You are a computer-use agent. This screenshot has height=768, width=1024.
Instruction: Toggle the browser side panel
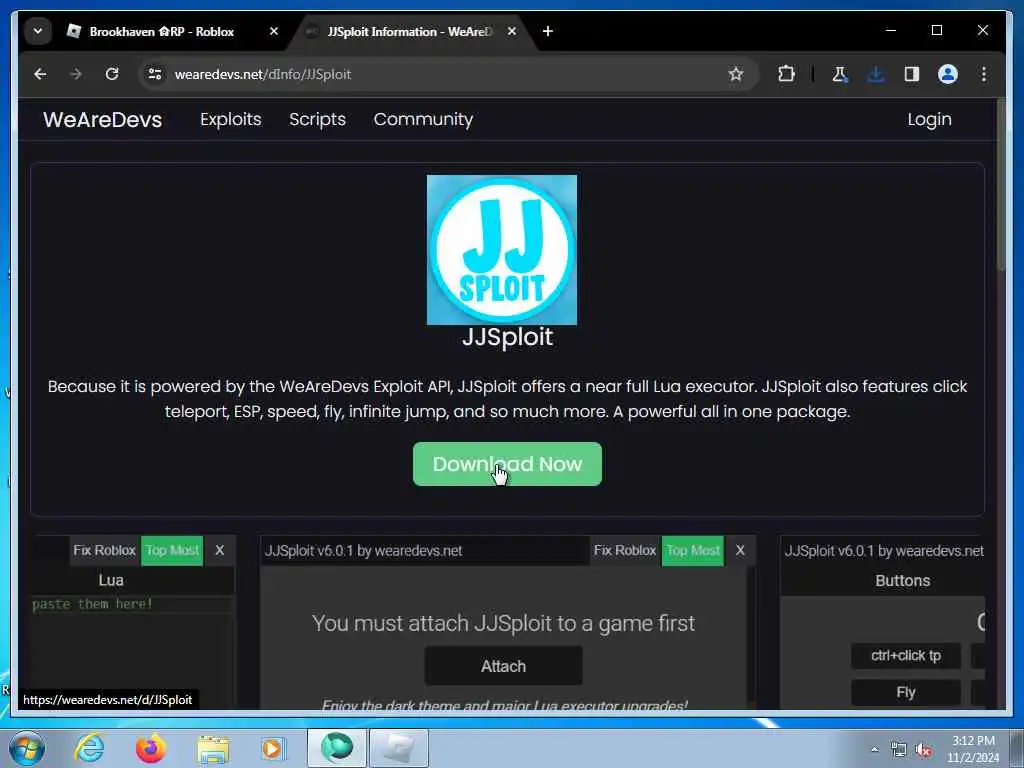click(x=912, y=74)
